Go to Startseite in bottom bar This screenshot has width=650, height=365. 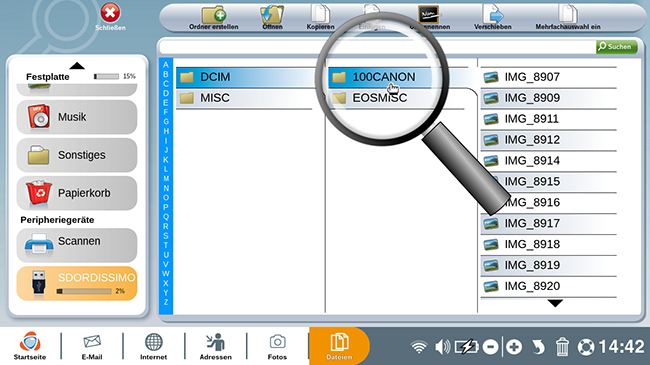30,346
